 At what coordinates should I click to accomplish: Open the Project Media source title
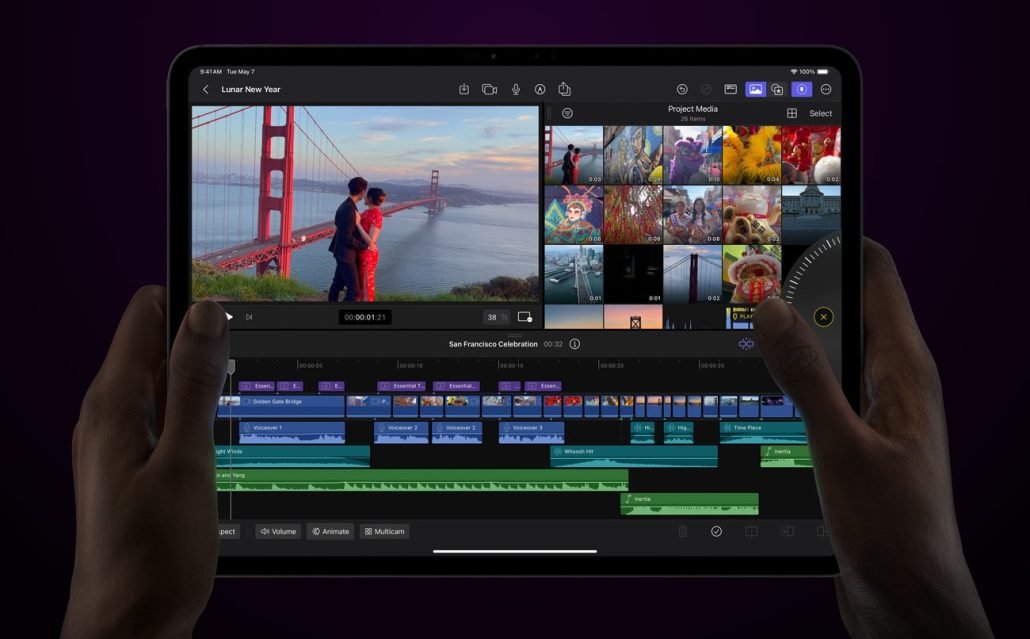(693, 109)
